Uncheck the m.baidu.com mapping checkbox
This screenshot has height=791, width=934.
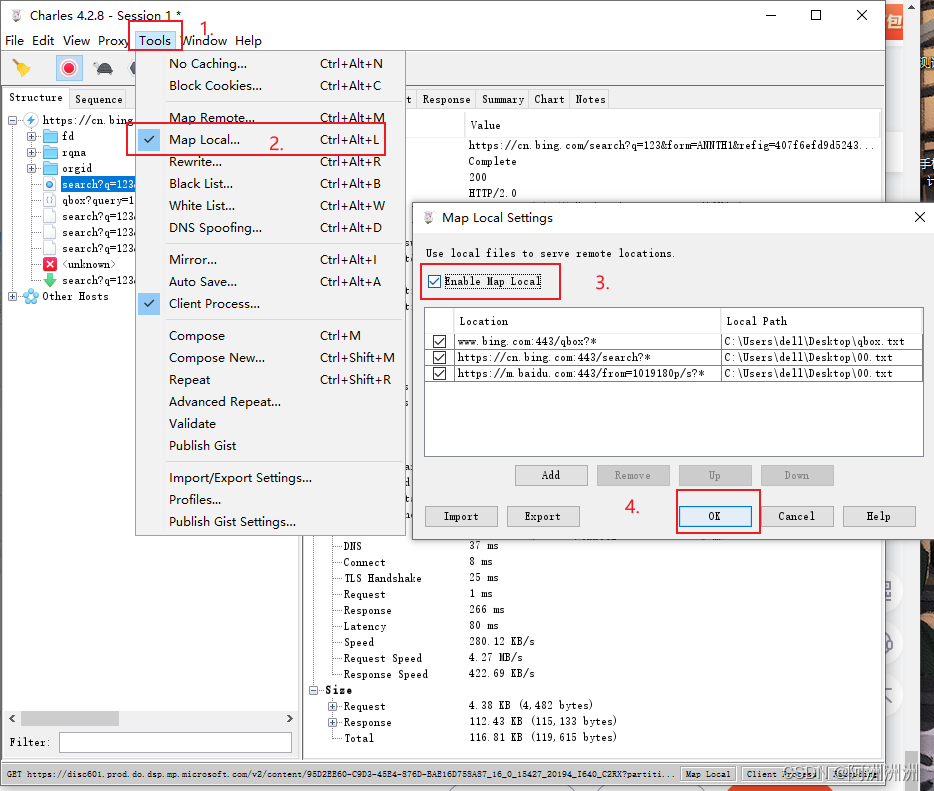click(x=440, y=373)
